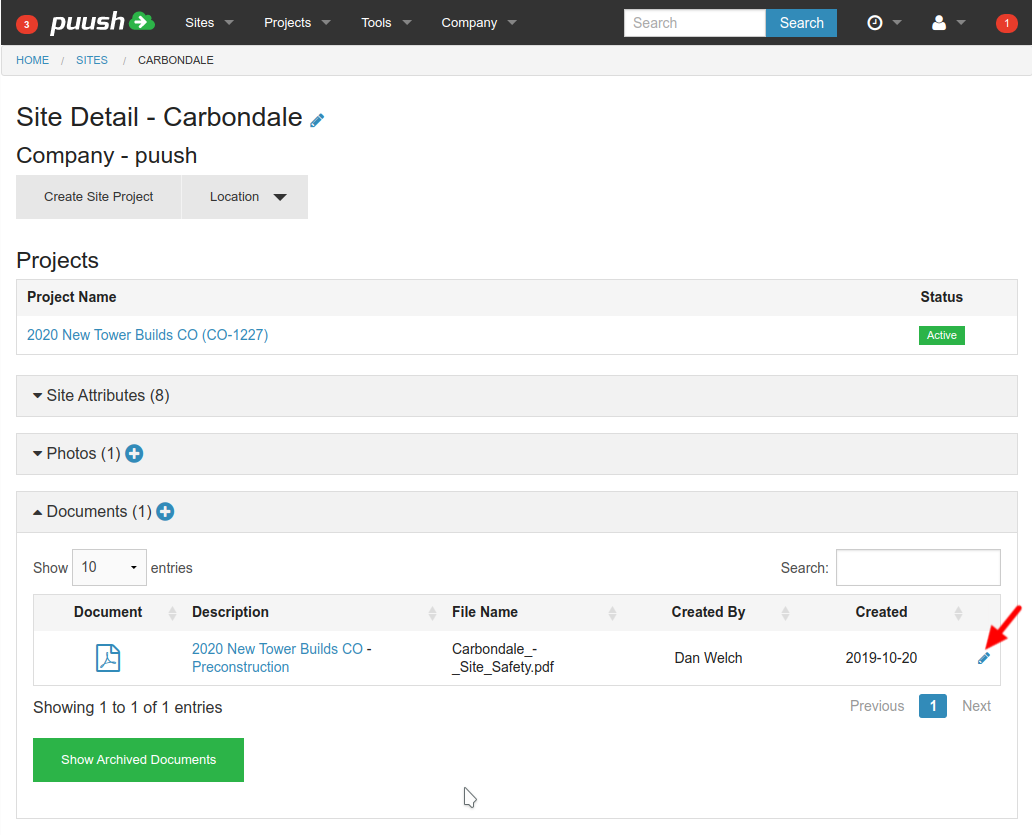Click the plus icon to add a photo
This screenshot has height=835, width=1032.
point(134,454)
